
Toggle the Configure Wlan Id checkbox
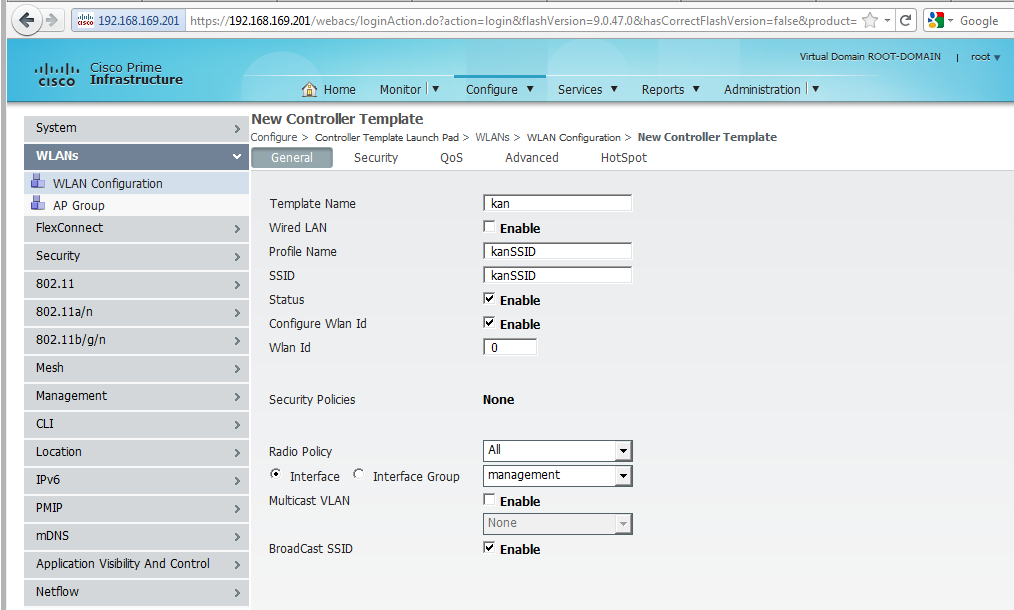[490, 322]
